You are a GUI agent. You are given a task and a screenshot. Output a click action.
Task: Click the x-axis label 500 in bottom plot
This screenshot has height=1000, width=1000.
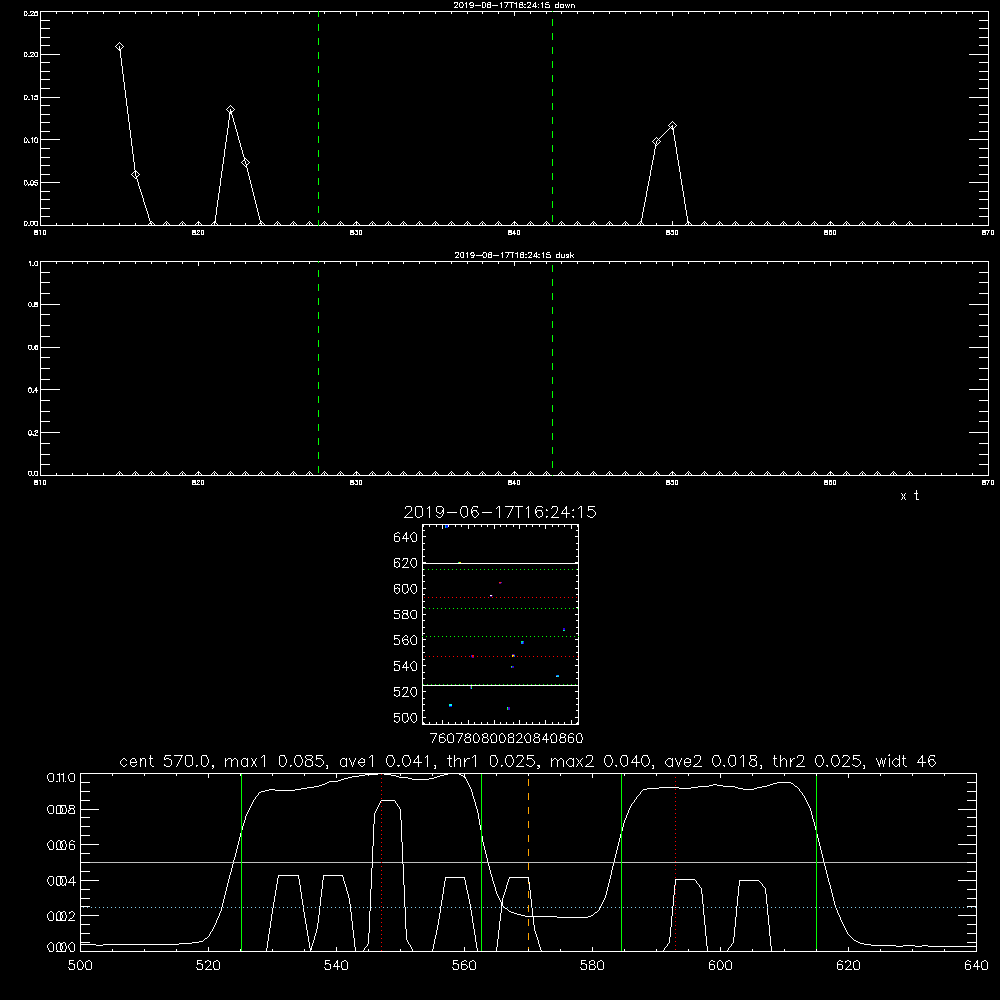click(80, 966)
